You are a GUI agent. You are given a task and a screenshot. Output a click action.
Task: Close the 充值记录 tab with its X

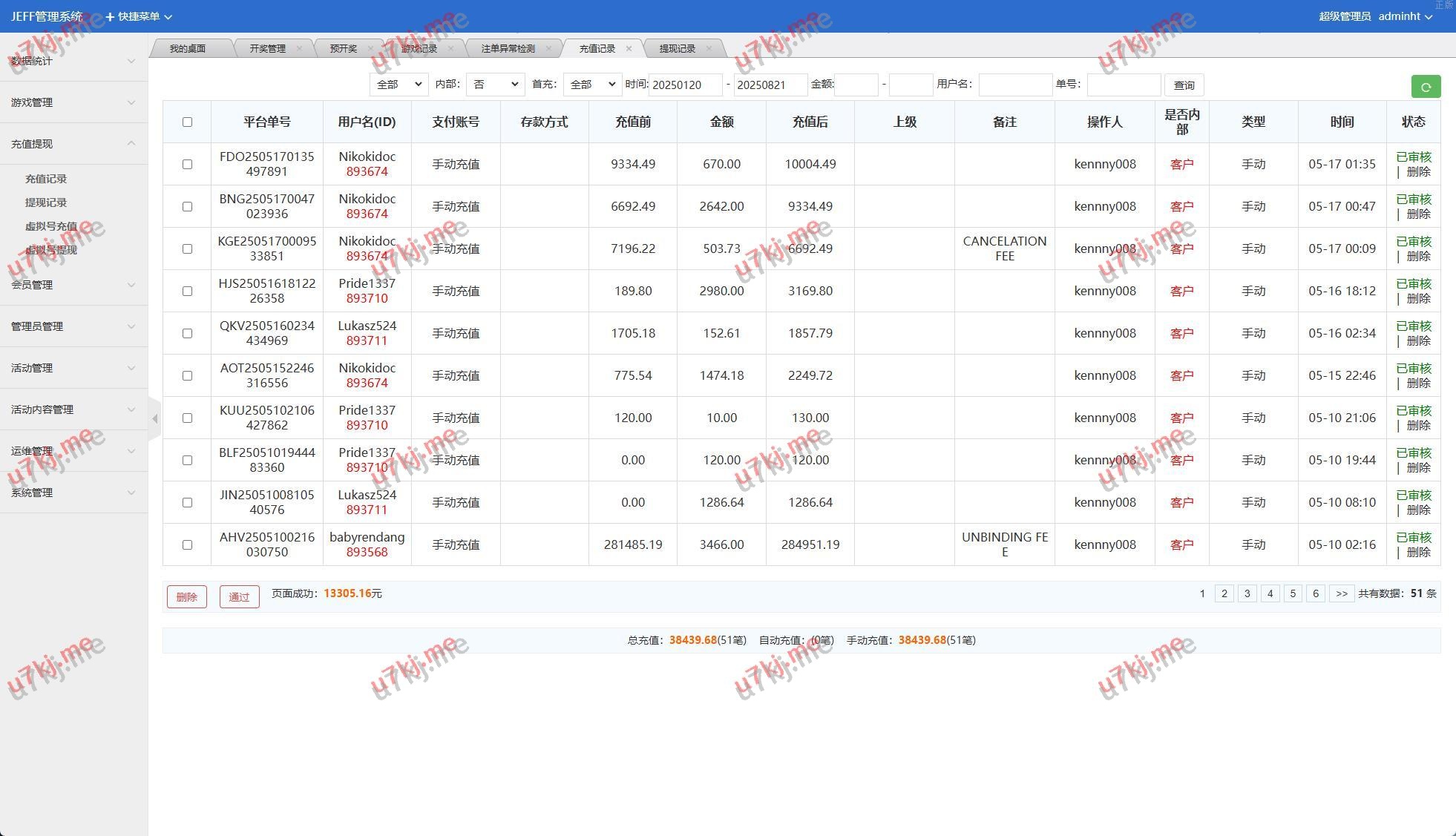[x=629, y=48]
